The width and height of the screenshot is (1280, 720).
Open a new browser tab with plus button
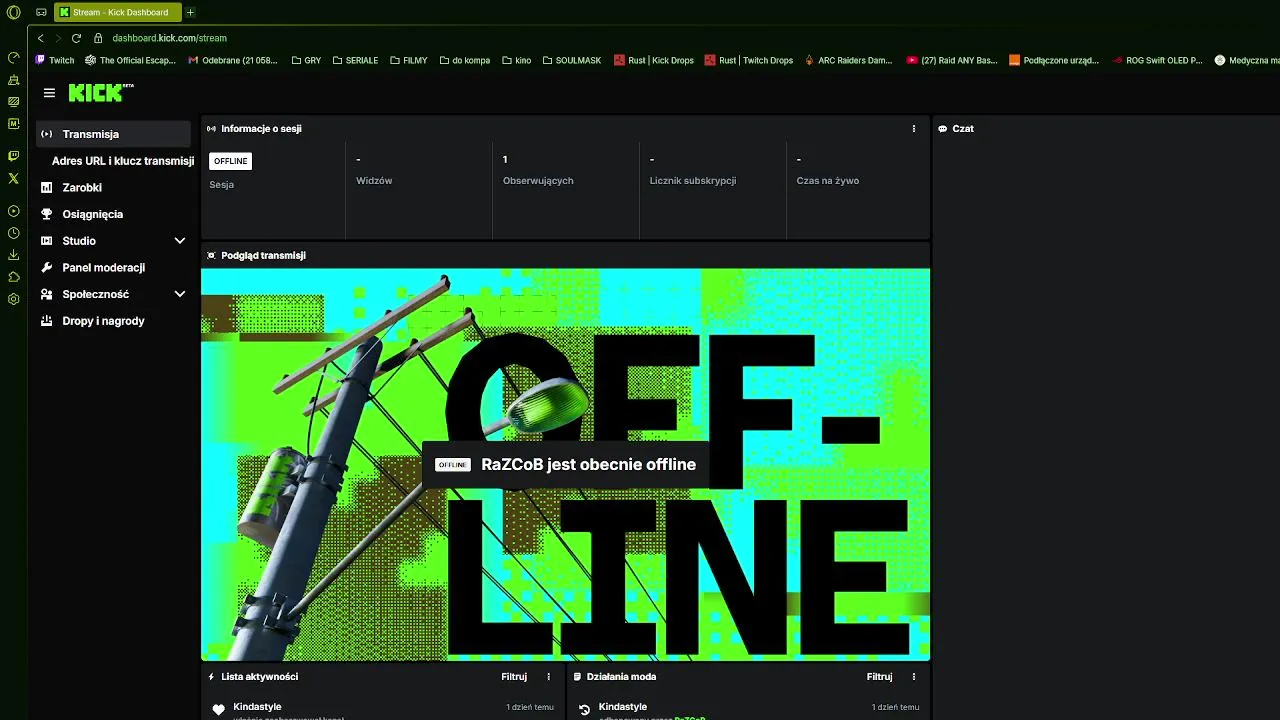pyautogui.click(x=190, y=12)
